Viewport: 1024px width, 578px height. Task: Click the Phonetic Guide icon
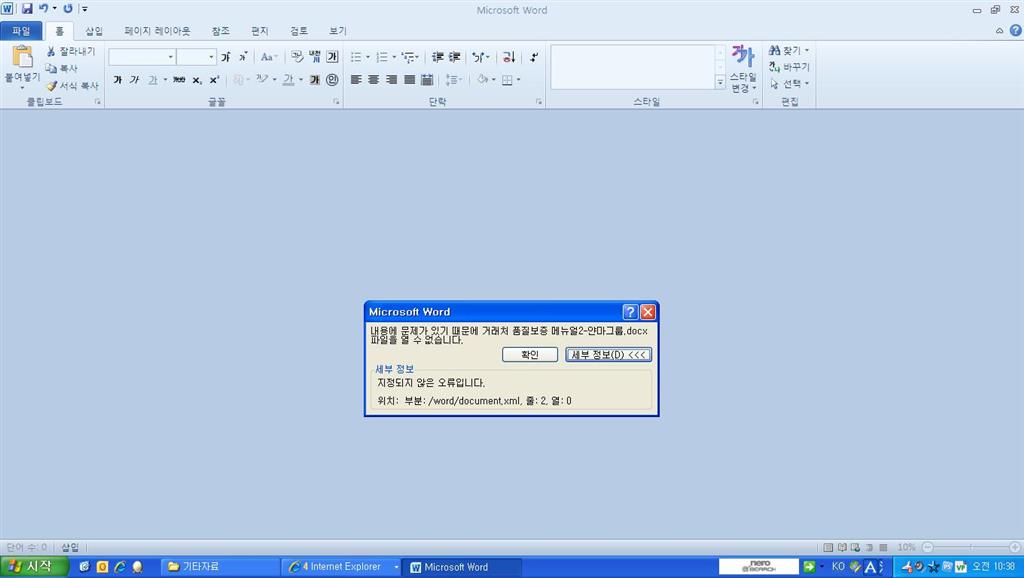(315, 57)
